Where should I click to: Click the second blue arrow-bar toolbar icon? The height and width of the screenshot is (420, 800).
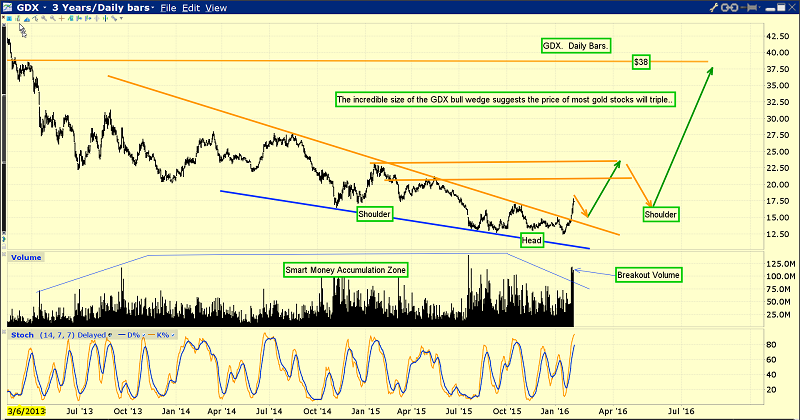pos(88,19)
